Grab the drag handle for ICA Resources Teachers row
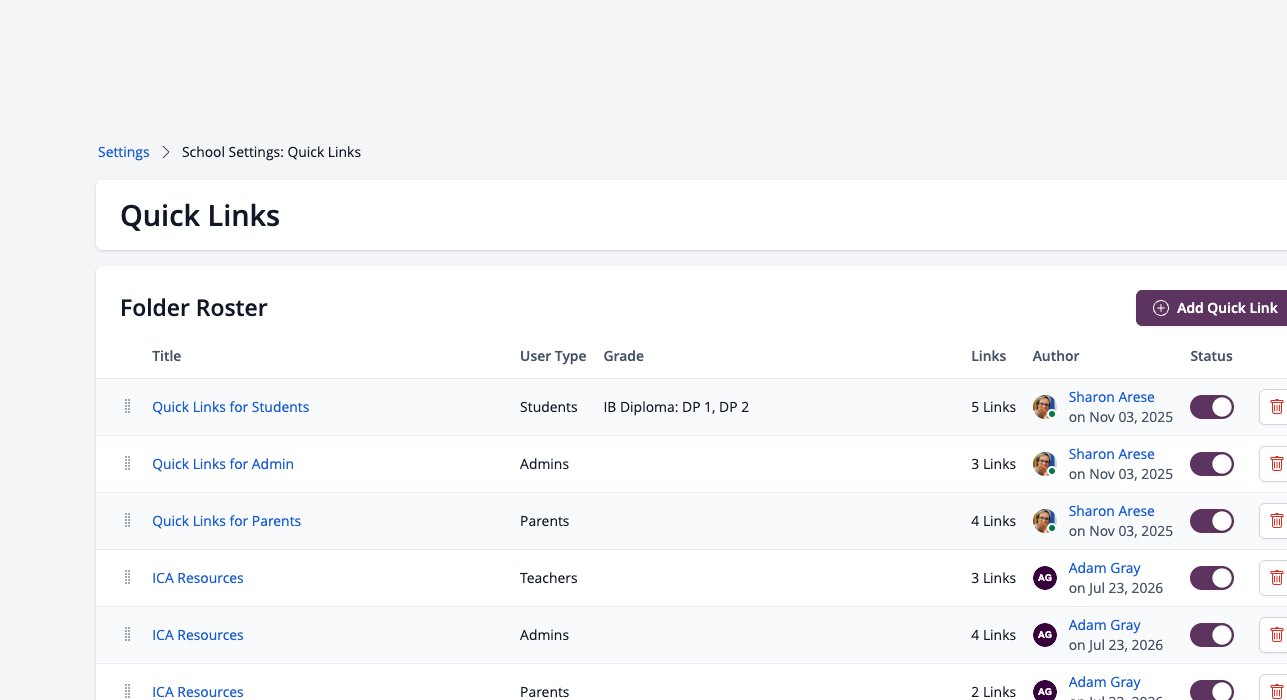This screenshot has height=700, width=1287. [x=127, y=578]
